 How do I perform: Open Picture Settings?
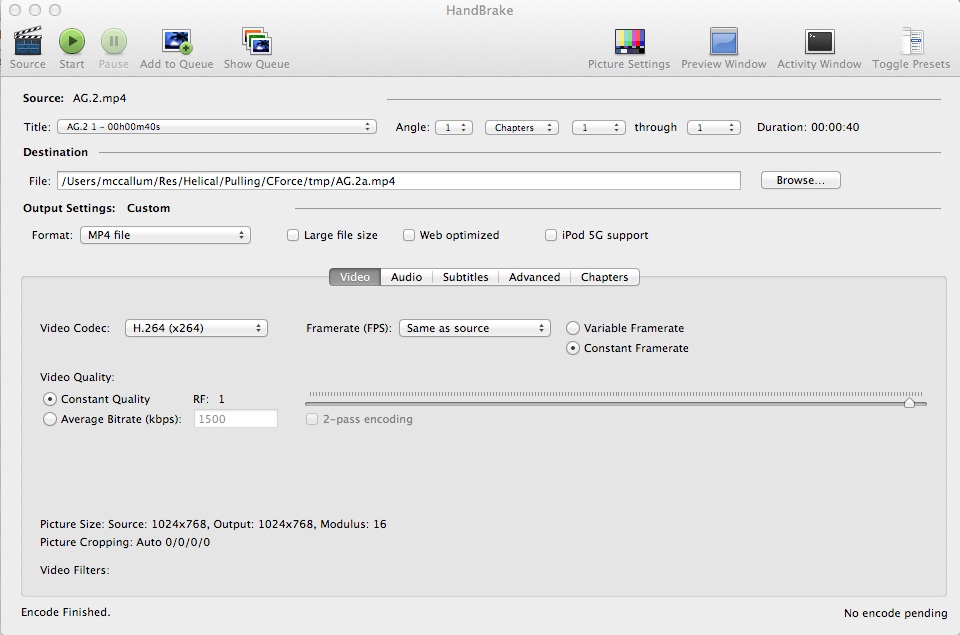[x=631, y=40]
